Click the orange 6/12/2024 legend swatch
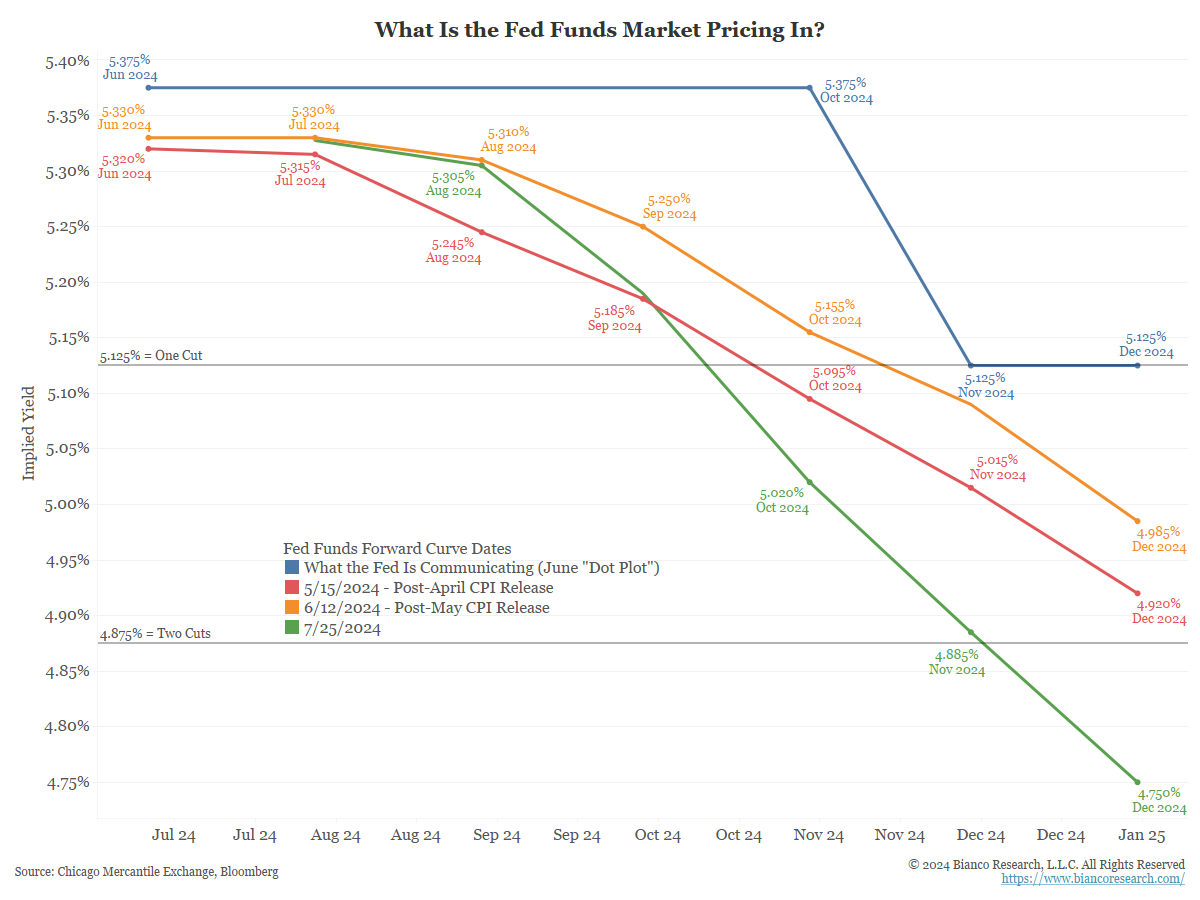1200x900 pixels. [292, 608]
